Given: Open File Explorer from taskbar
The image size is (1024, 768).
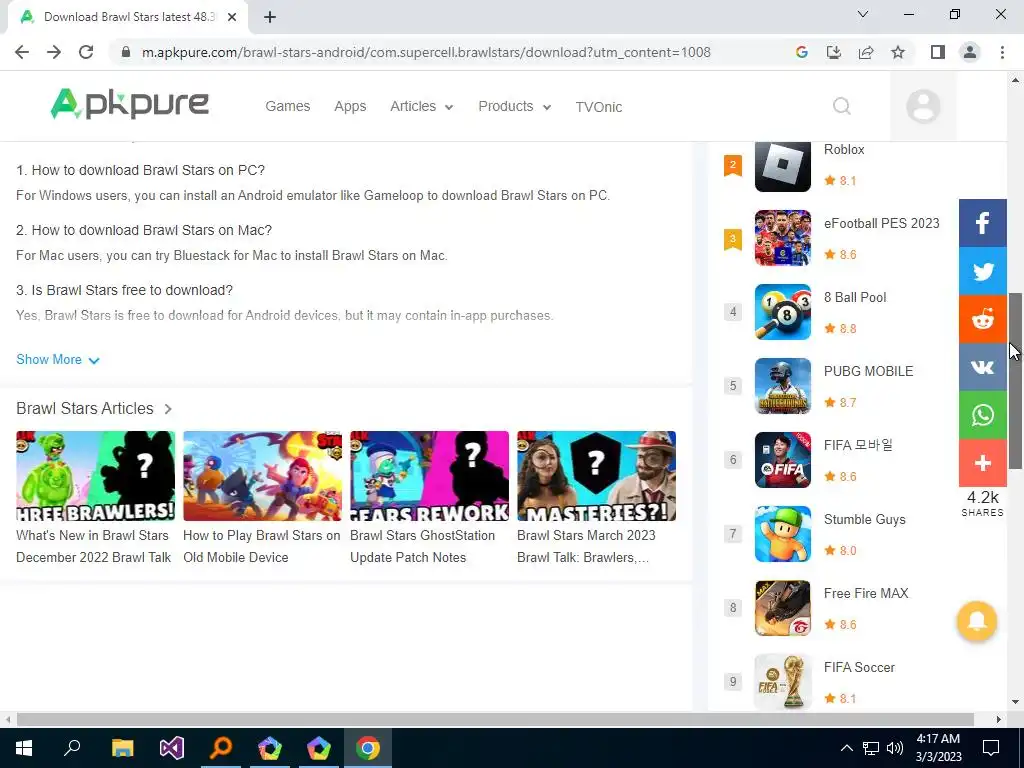Looking at the screenshot, I should coord(122,748).
